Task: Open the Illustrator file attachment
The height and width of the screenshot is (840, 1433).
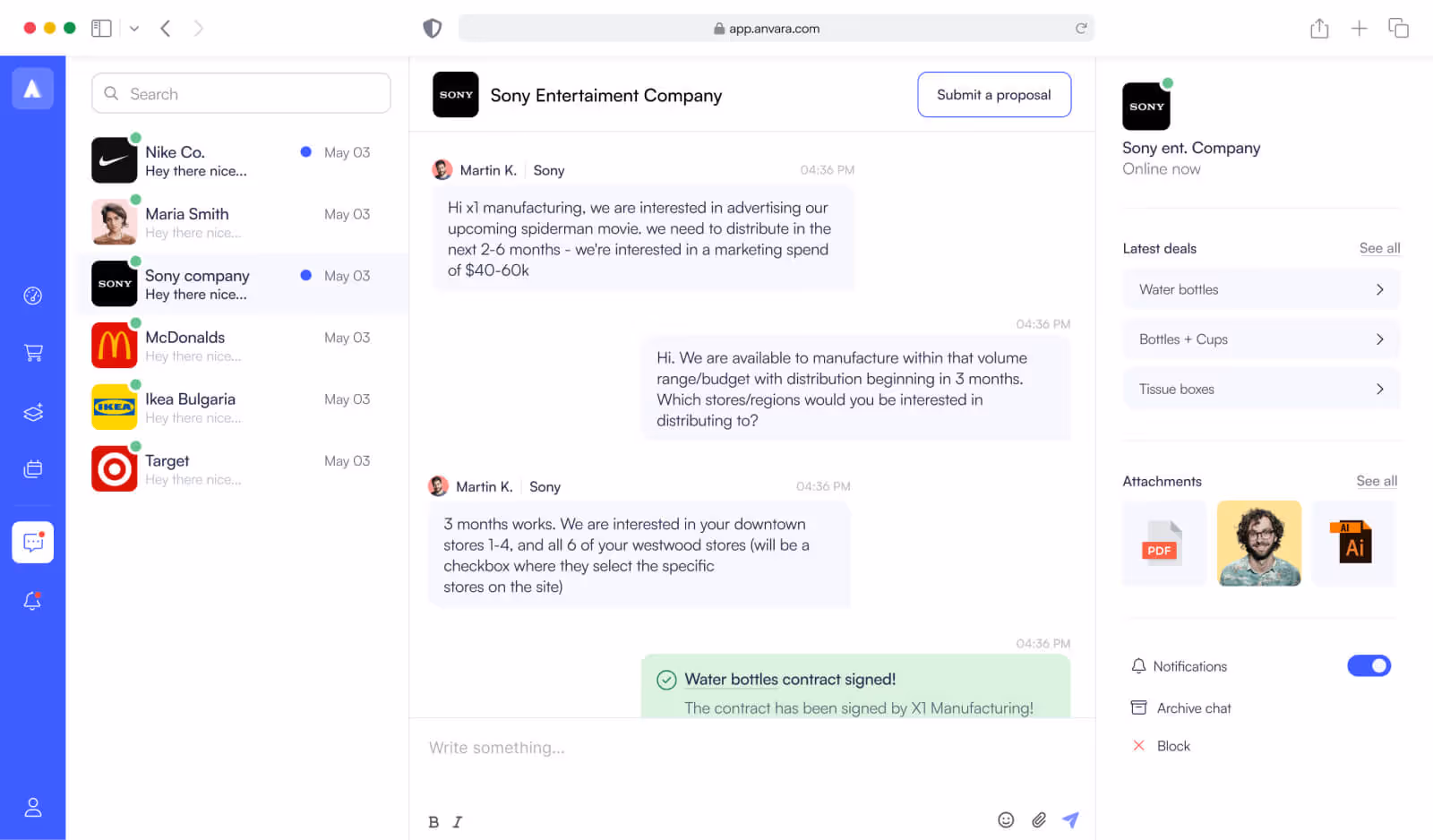Action: click(1353, 543)
